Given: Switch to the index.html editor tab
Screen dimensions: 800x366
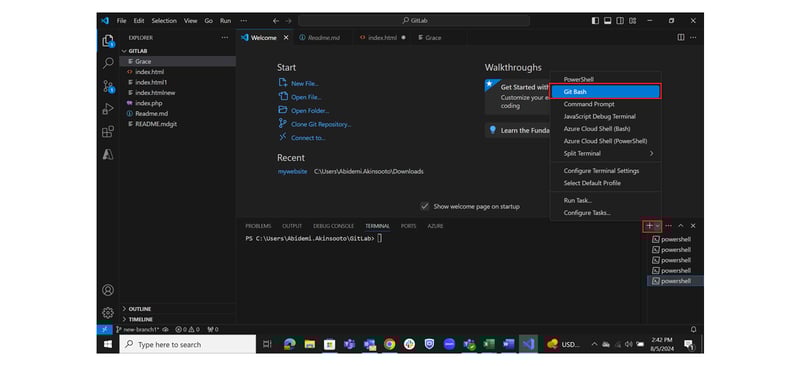Looking at the screenshot, I should 382,37.
